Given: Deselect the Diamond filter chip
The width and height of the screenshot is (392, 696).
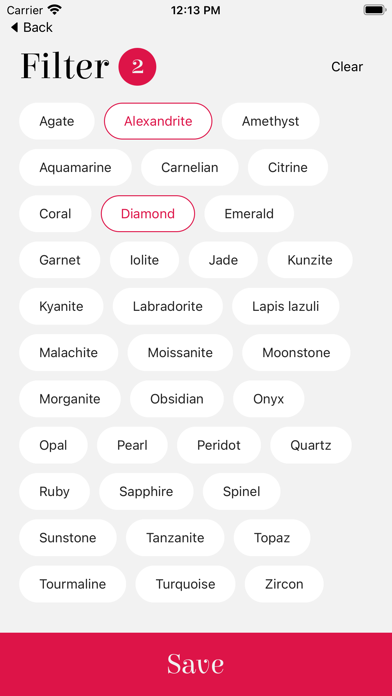Looking at the screenshot, I should click(x=148, y=214).
